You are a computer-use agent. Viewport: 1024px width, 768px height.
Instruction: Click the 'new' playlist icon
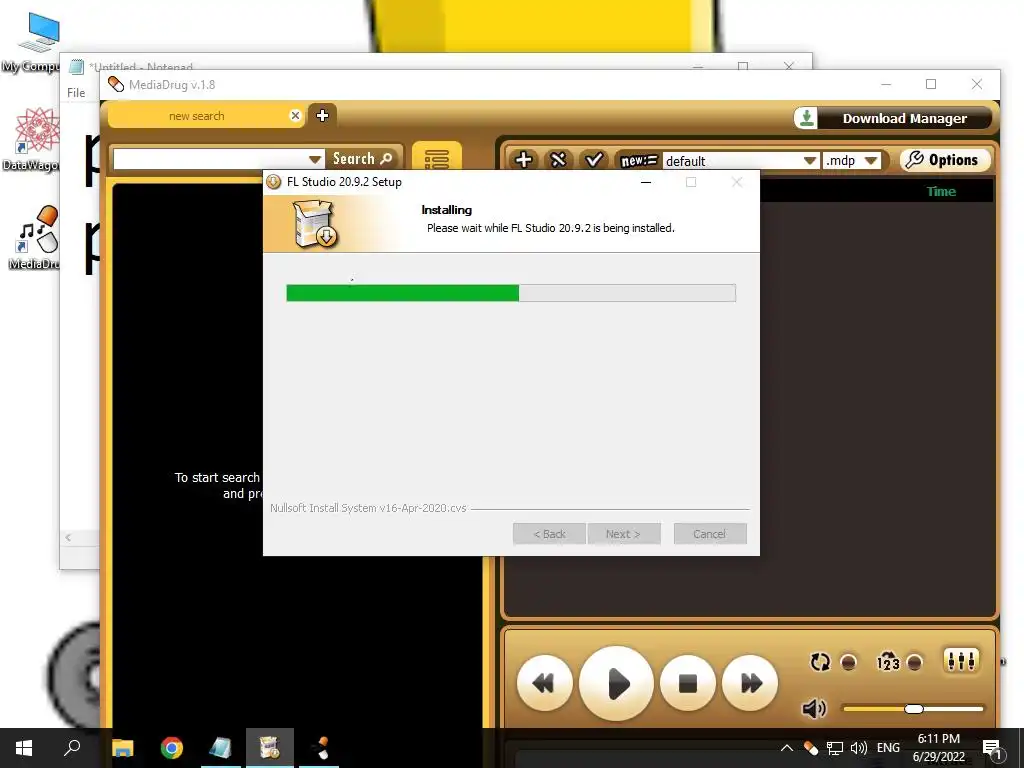[638, 161]
